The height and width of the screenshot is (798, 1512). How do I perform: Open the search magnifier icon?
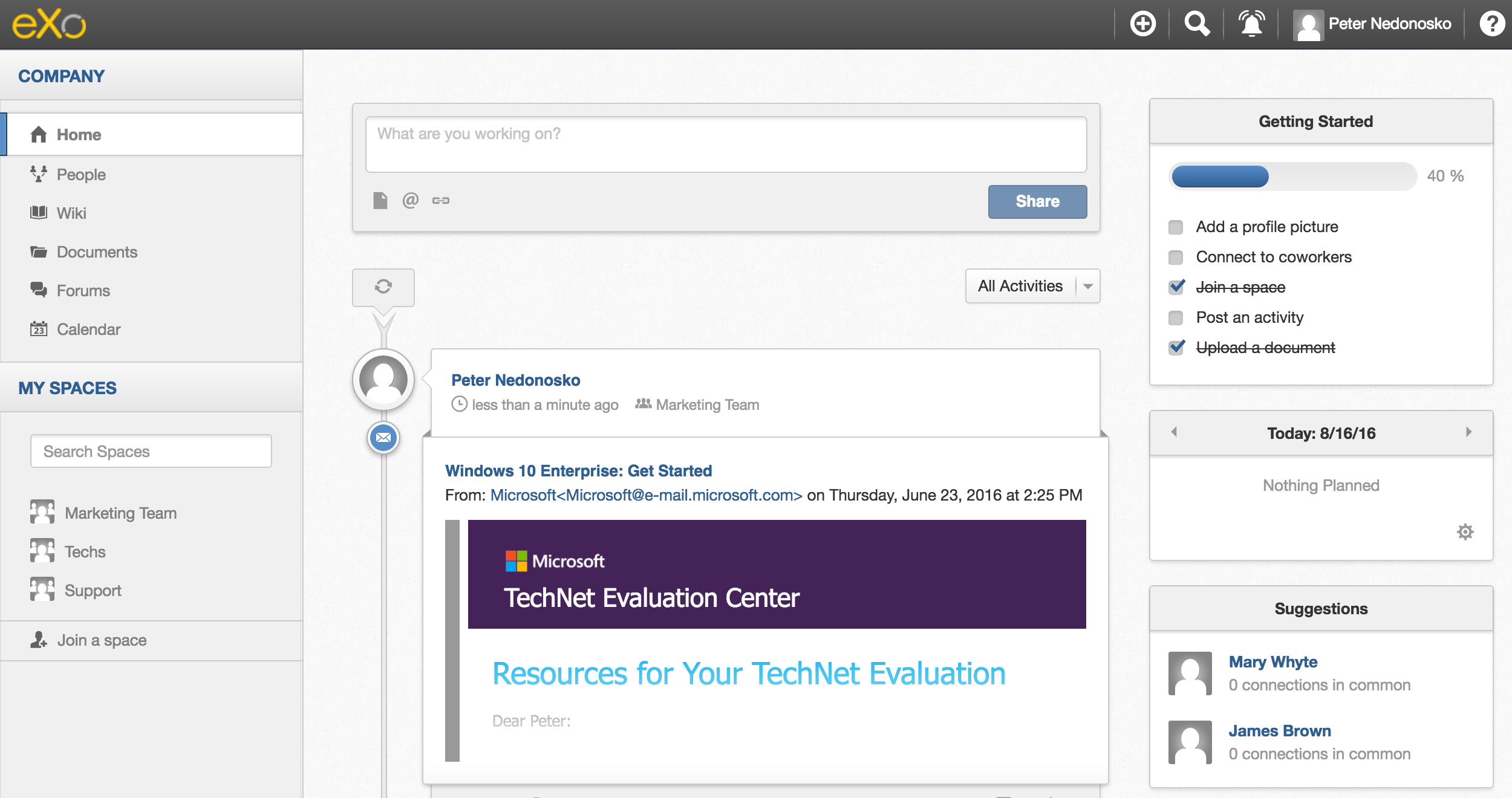[1197, 24]
